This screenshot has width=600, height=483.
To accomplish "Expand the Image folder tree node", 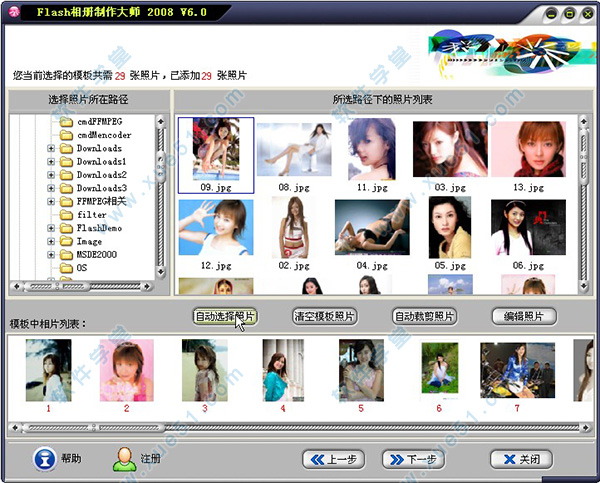I will 51,242.
